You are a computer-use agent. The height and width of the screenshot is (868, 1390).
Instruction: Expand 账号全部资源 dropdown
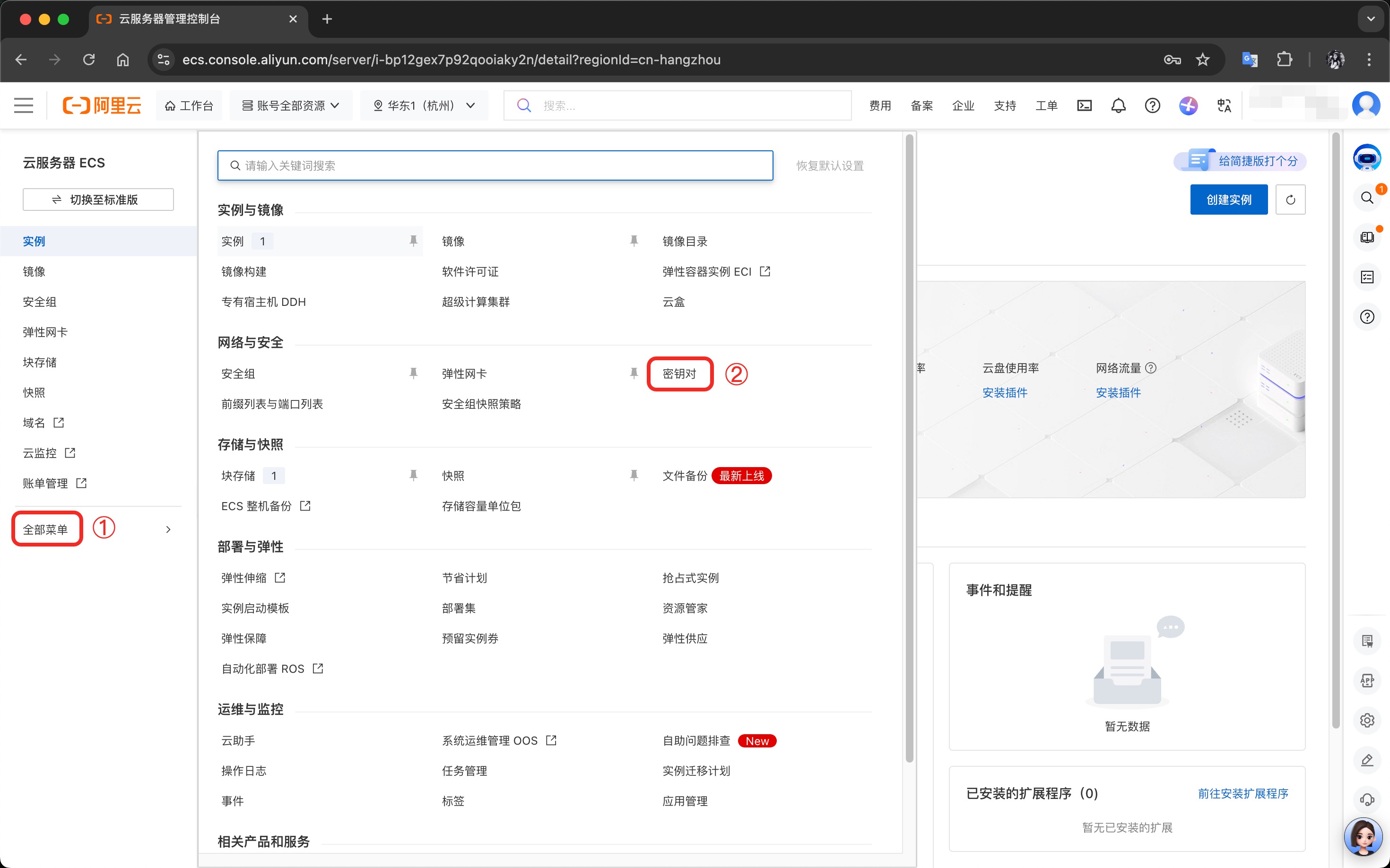(291, 105)
